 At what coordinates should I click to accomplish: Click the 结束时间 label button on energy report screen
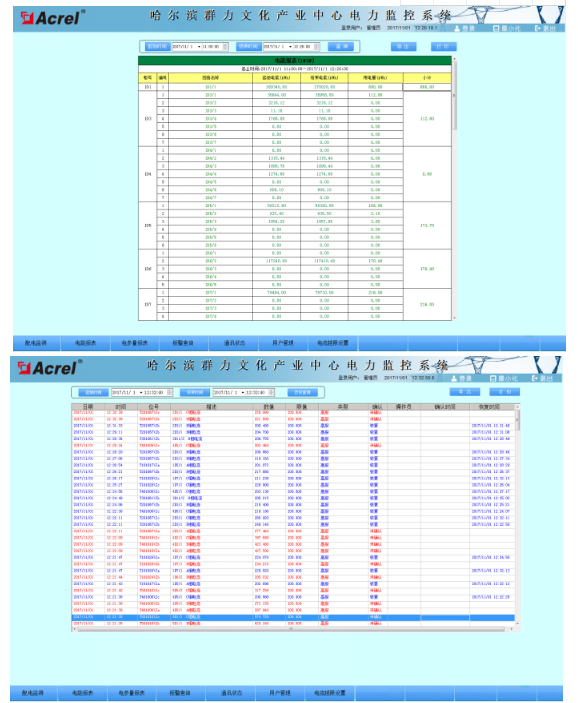[249, 47]
